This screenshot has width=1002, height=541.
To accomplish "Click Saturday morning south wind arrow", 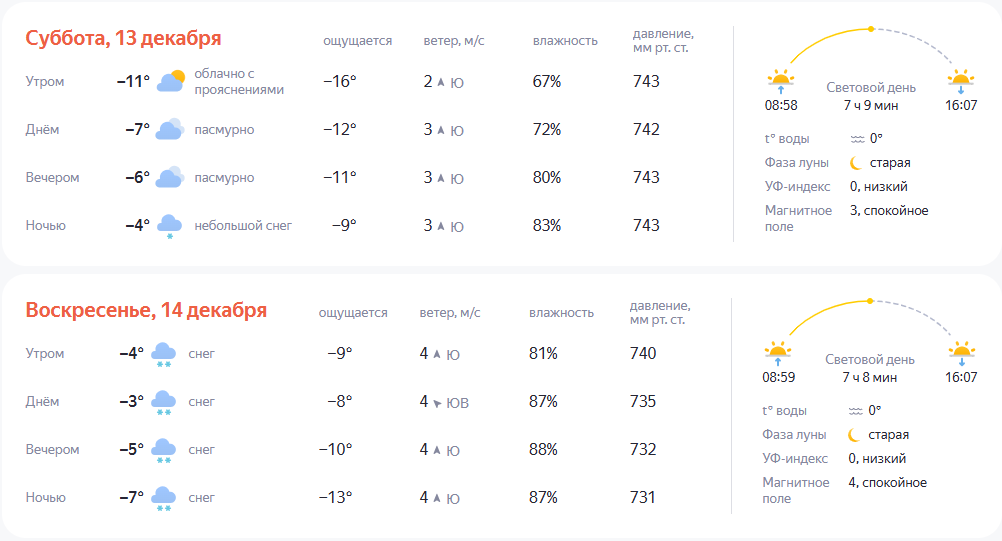I will point(440,82).
